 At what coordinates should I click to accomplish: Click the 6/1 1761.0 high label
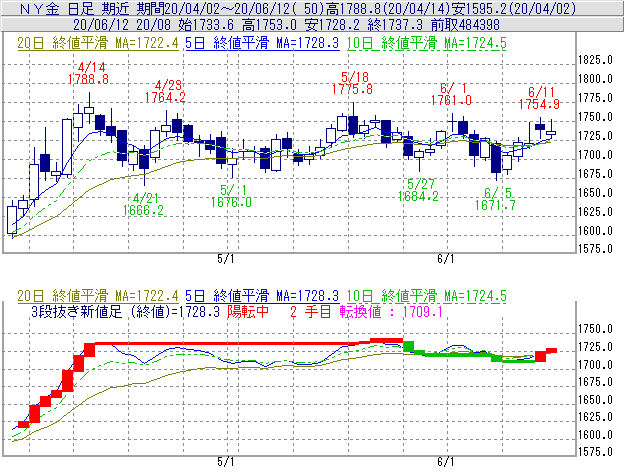[x=452, y=94]
